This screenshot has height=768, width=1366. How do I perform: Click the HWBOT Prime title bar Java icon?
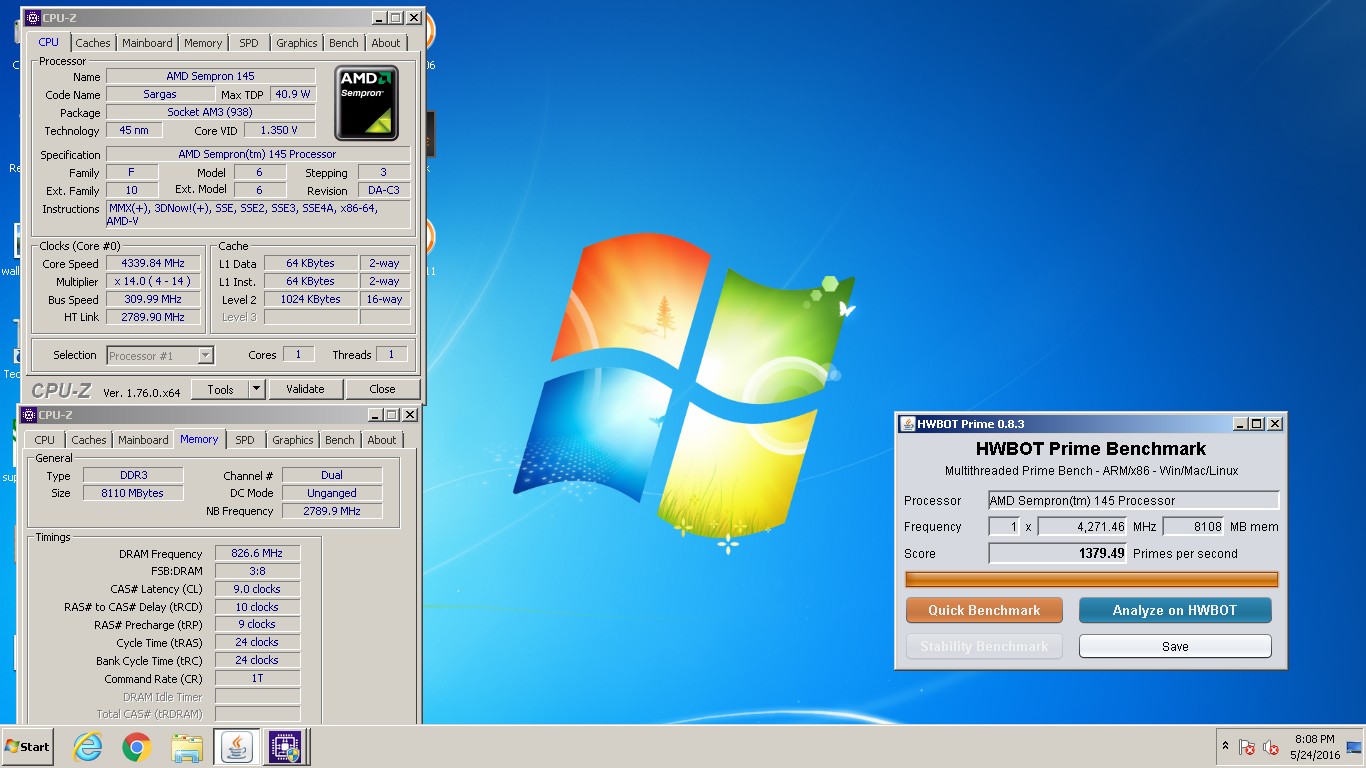click(907, 424)
